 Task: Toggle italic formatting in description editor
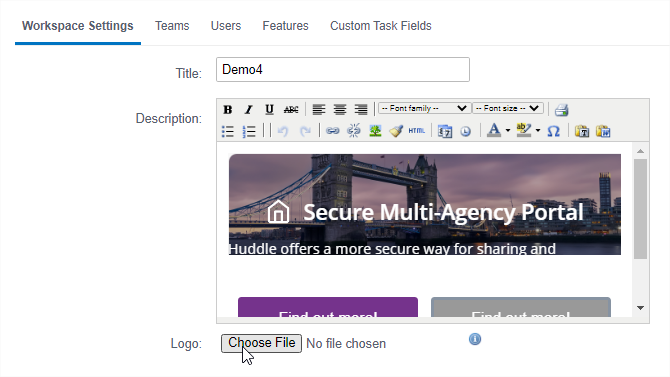[248, 109]
